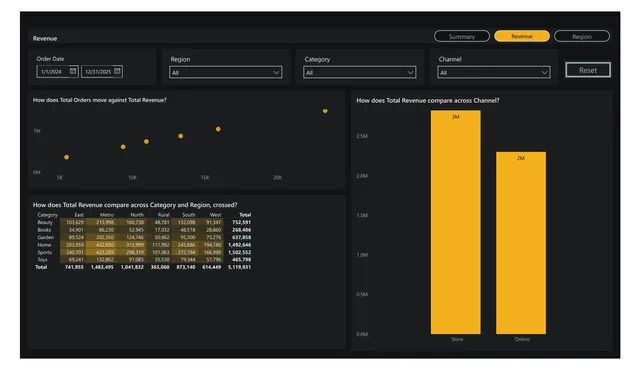
Task: Click the Home row total 1,492,646
Action: (x=239, y=245)
